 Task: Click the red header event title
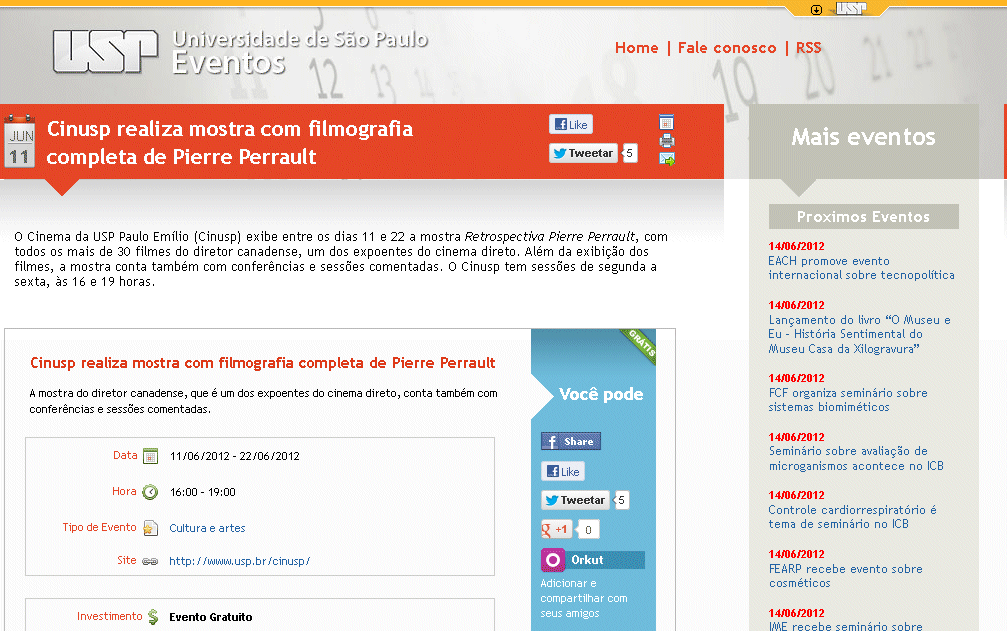pyautogui.click(x=229, y=143)
